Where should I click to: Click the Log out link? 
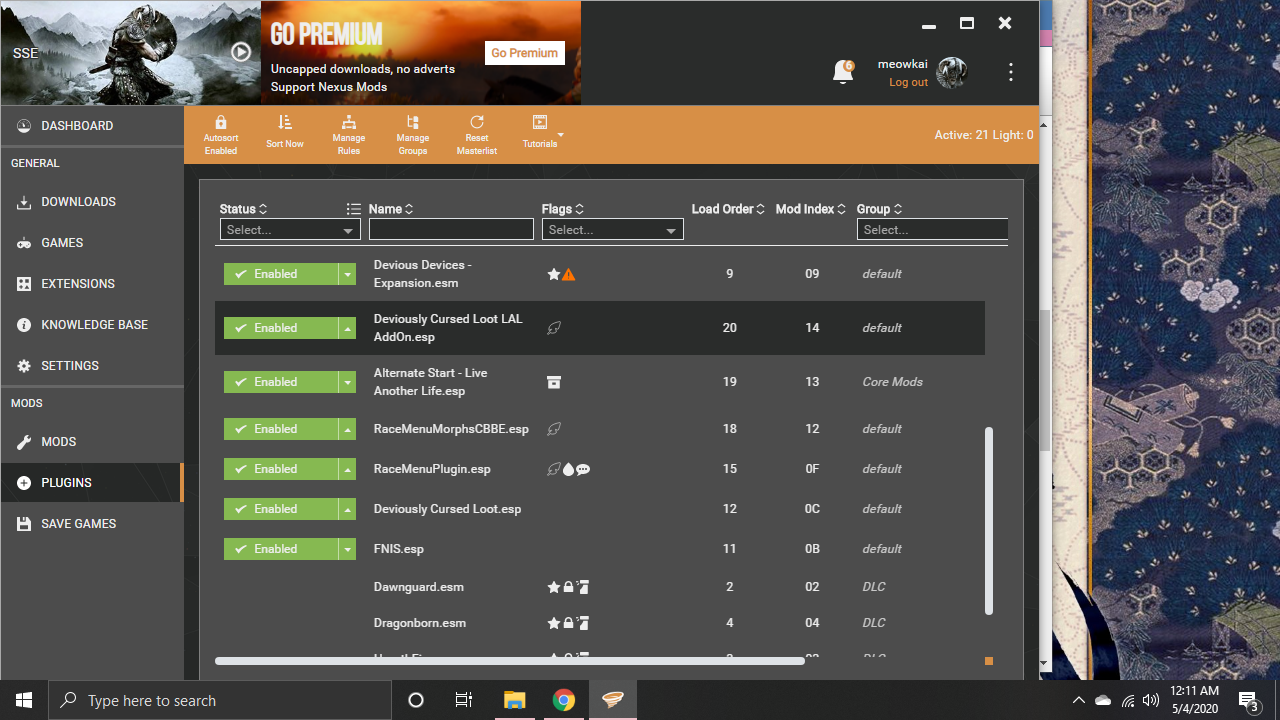pyautogui.click(x=908, y=82)
